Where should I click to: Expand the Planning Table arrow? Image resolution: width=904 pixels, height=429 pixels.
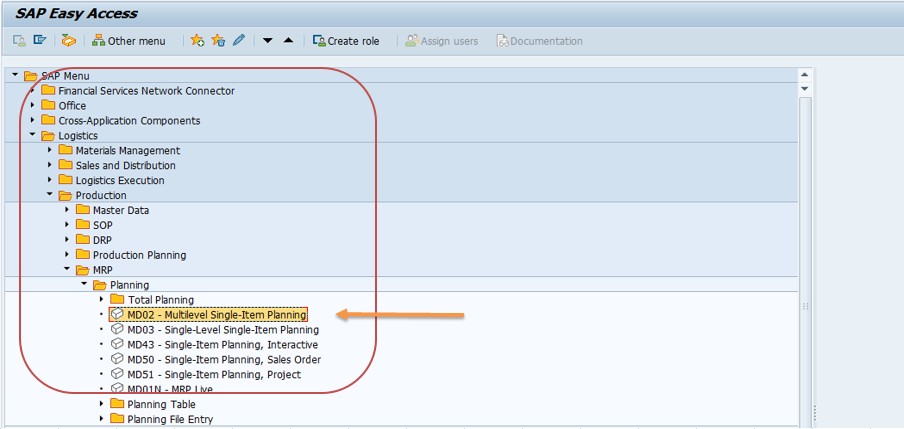[x=101, y=404]
